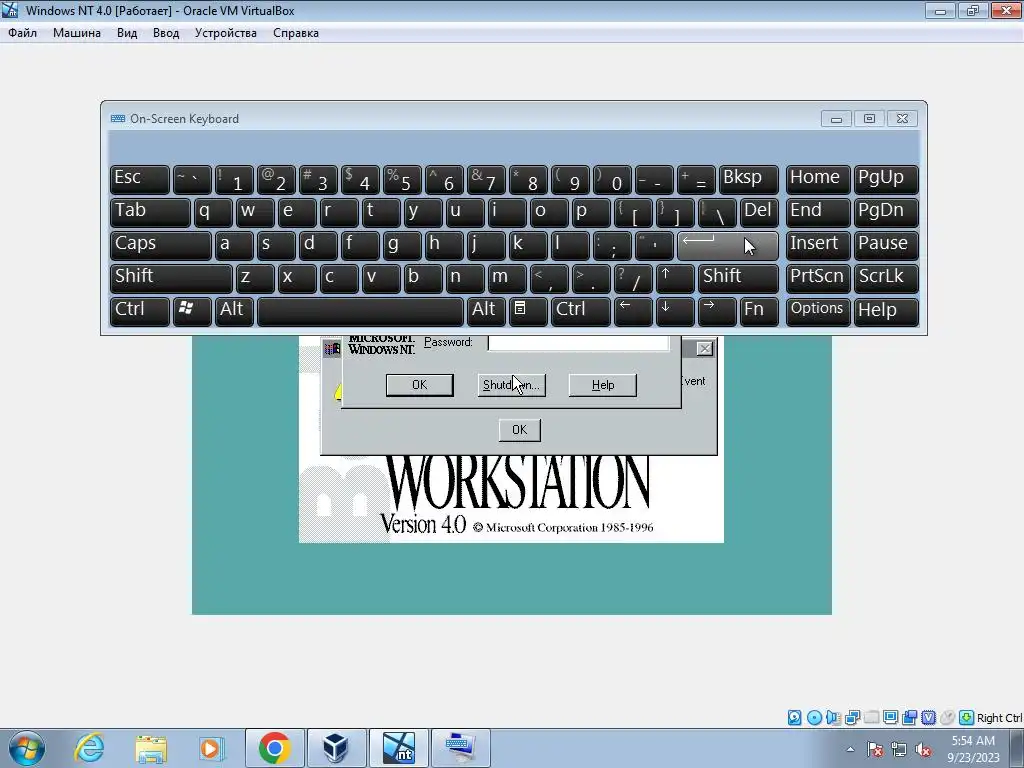Launch Internet Explorer from the taskbar

(x=89, y=748)
